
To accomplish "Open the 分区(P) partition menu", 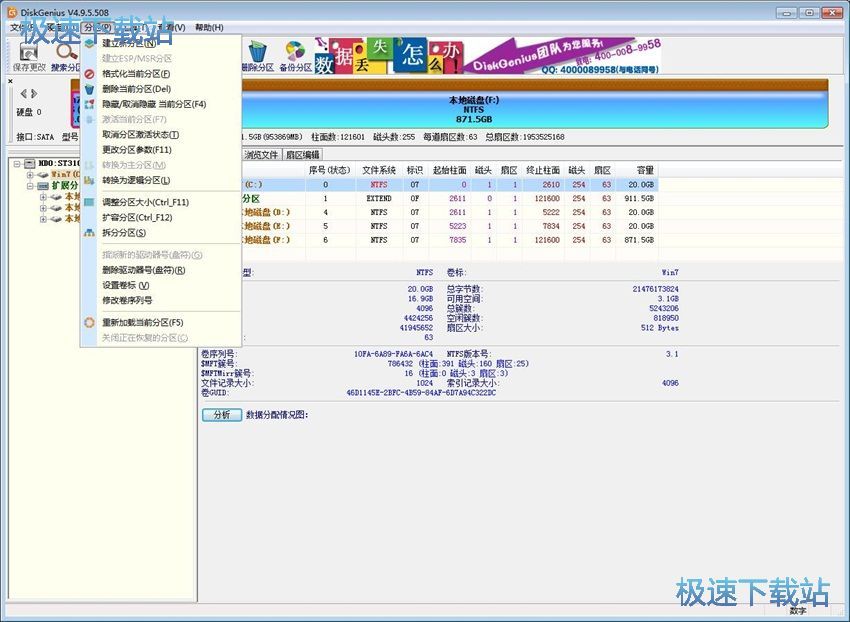I will 98,27.
